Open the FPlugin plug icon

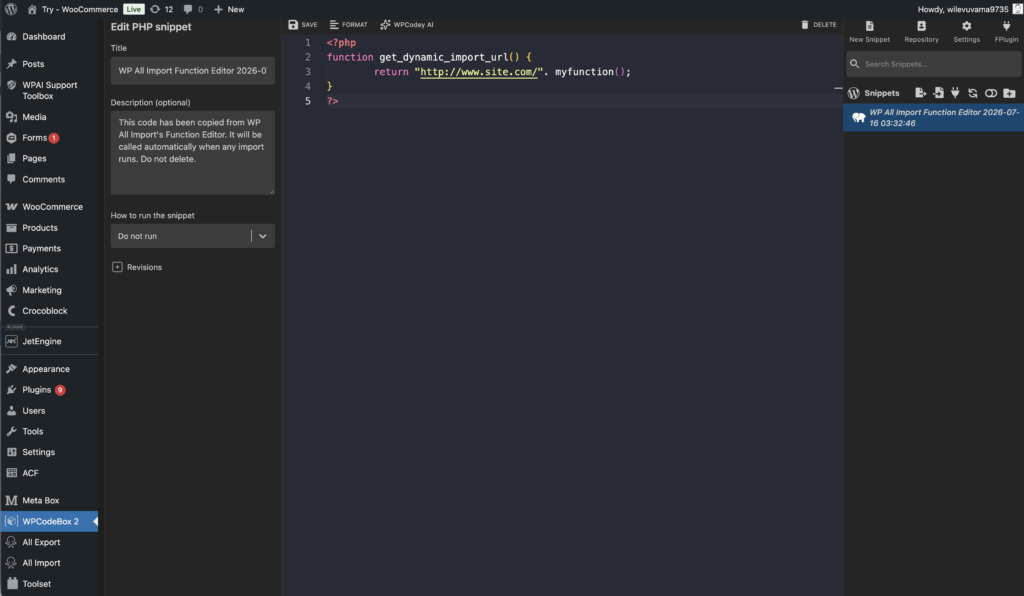click(x=1006, y=26)
